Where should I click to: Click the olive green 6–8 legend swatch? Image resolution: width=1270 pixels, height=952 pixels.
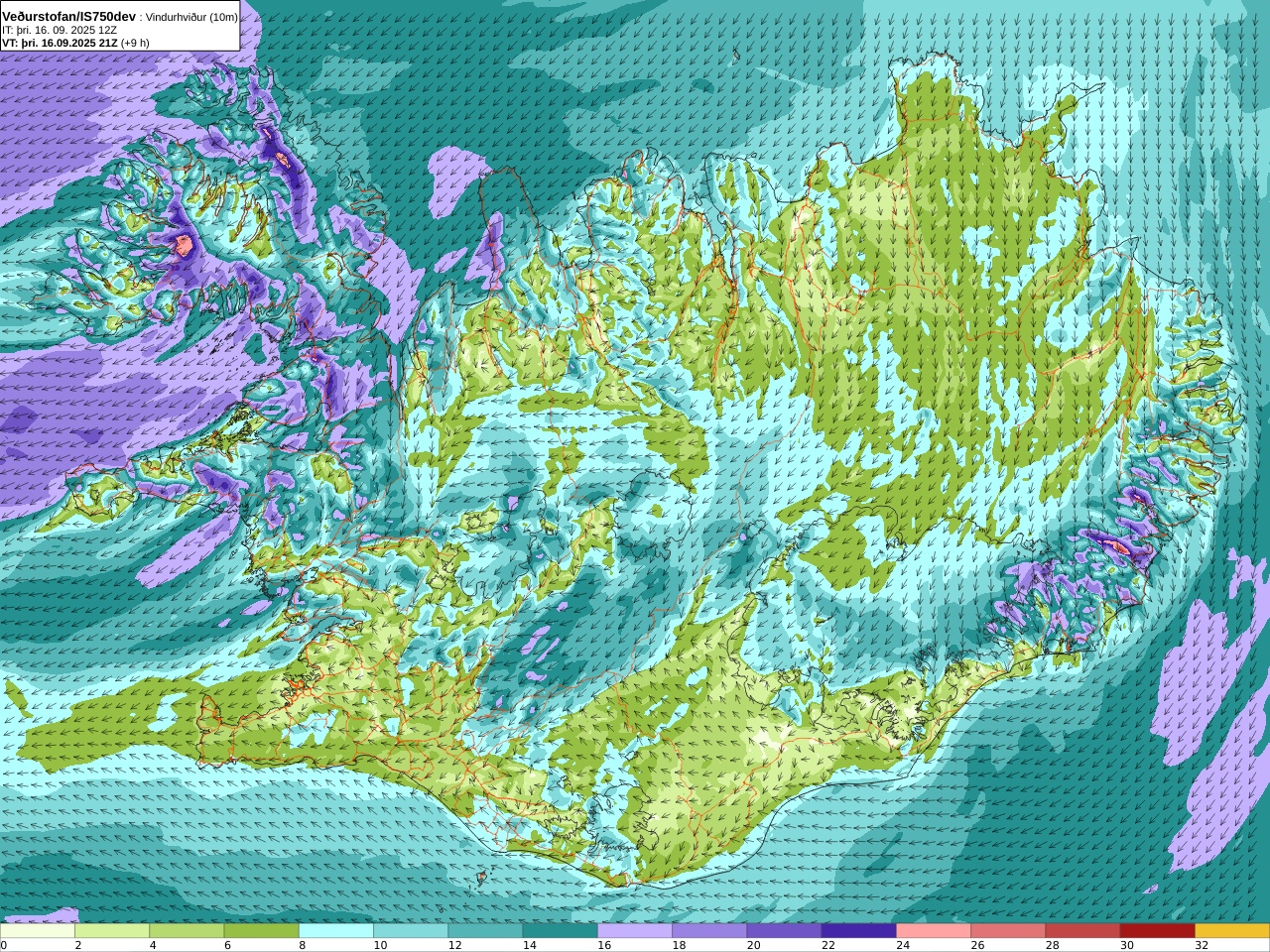pyautogui.click(x=262, y=931)
